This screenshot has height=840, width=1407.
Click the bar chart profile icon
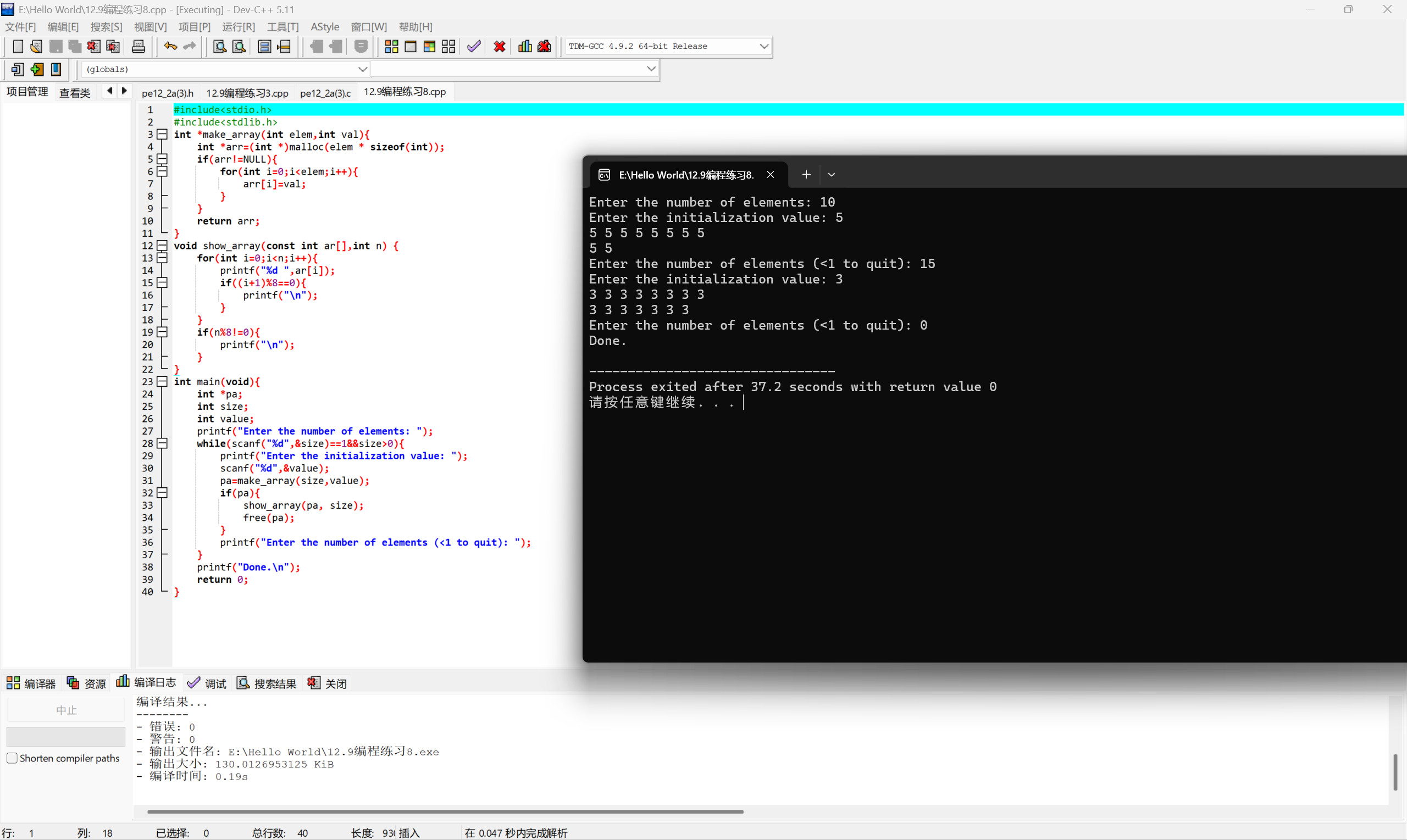point(525,46)
